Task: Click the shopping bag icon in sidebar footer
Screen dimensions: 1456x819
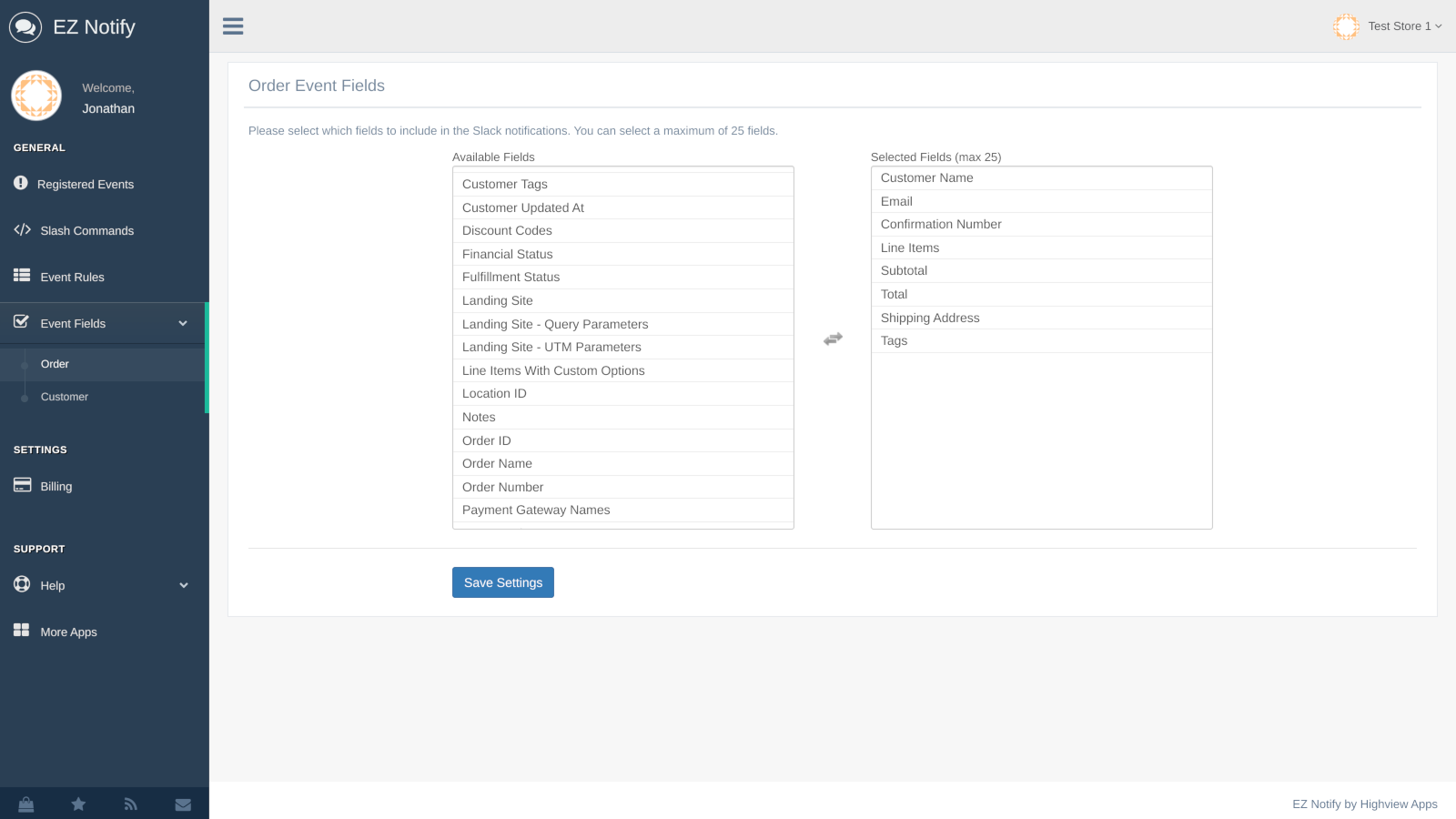Action: [25, 804]
